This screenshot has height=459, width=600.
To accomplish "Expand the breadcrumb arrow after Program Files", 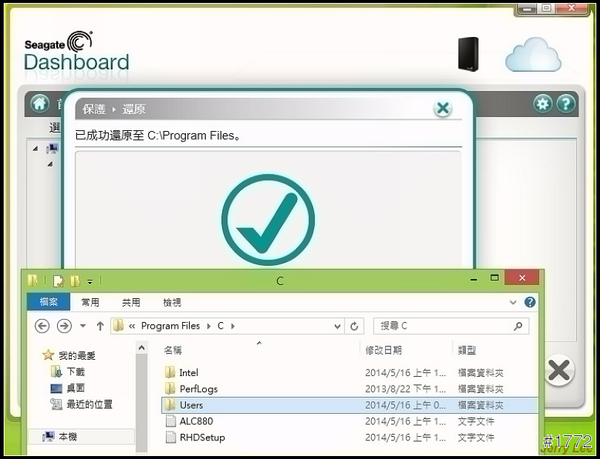I will tap(209, 326).
